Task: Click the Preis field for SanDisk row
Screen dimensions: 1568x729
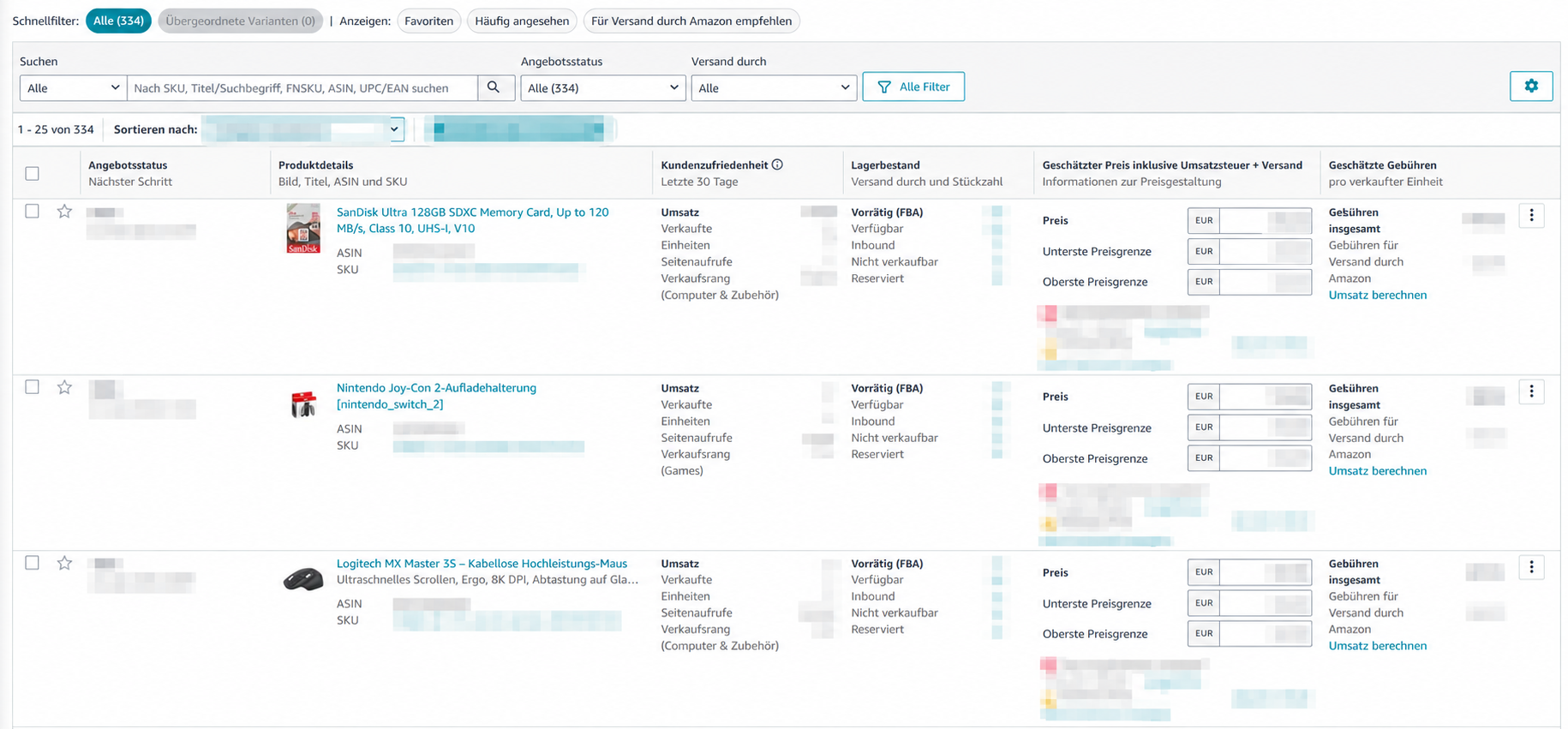Action: pos(1266,221)
